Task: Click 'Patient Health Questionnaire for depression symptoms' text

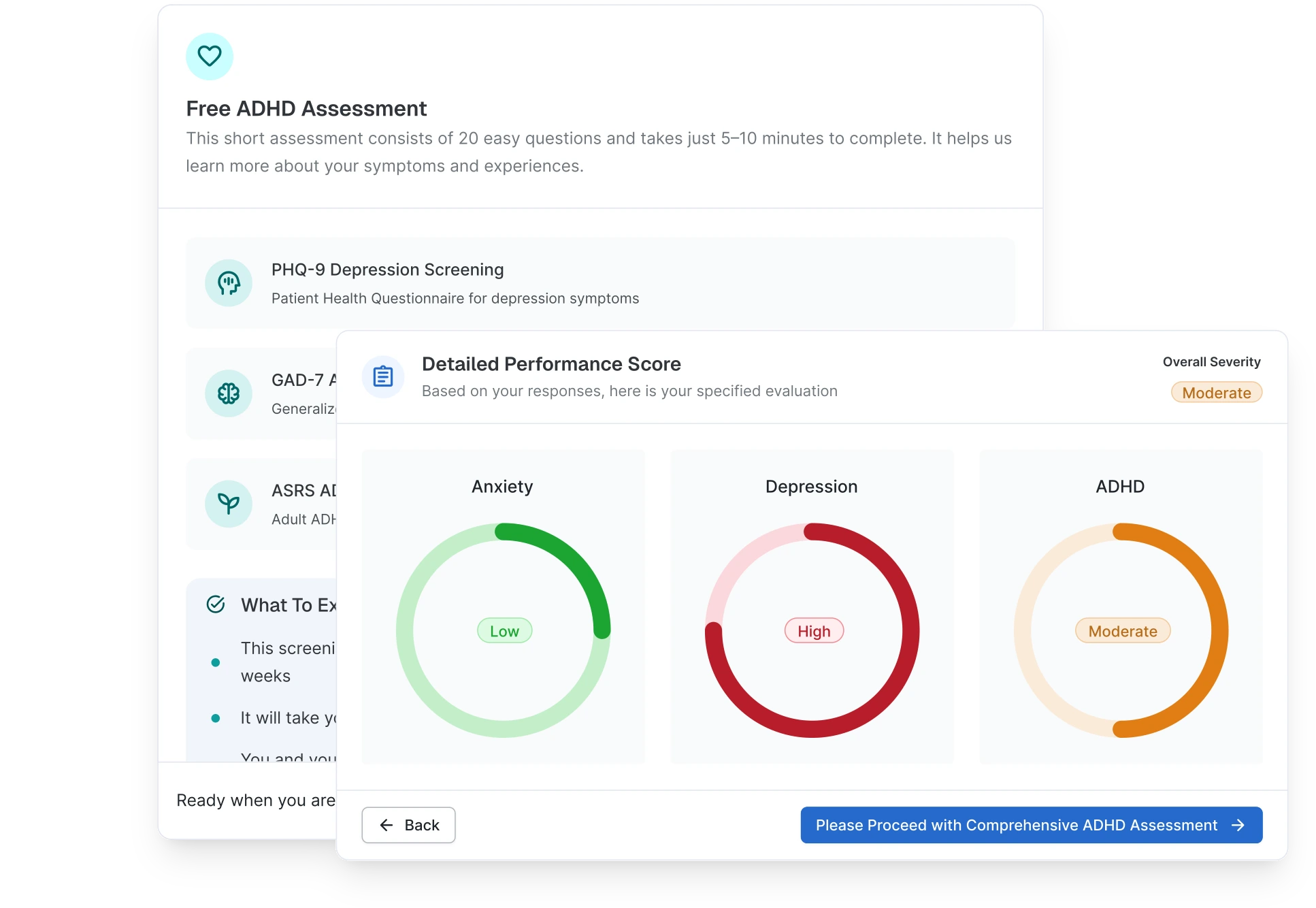Action: [x=455, y=298]
